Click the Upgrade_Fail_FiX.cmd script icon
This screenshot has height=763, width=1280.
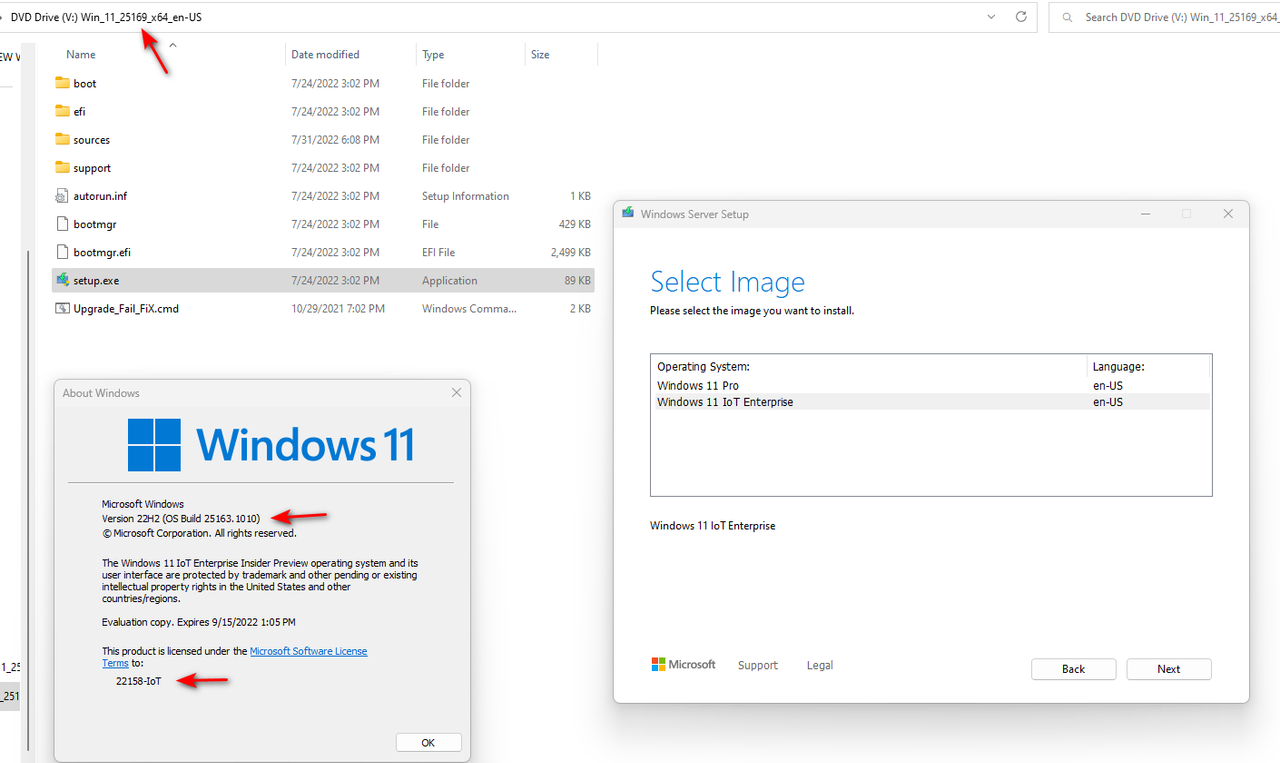(62, 308)
